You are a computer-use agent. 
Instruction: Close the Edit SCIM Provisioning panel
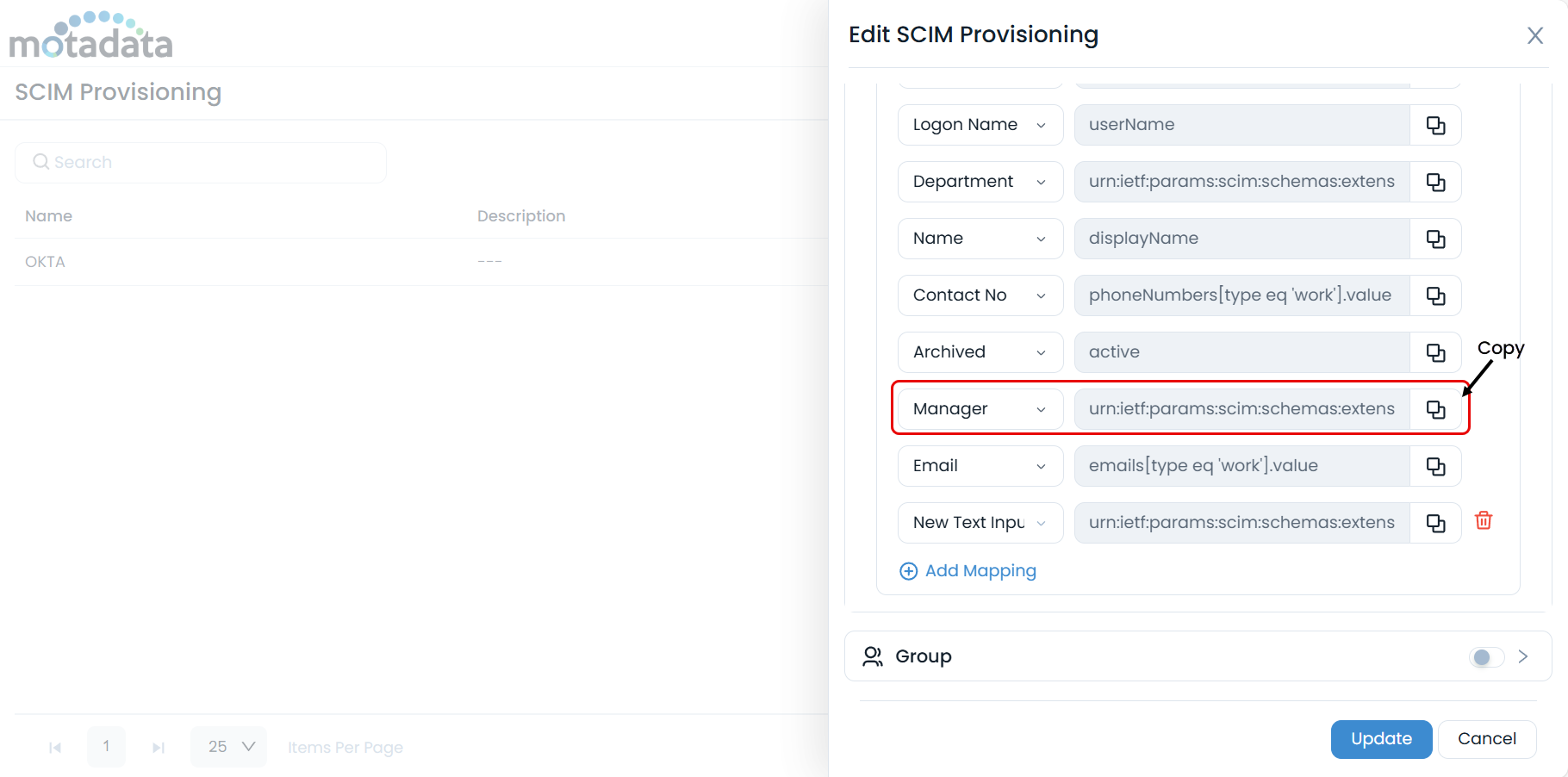(x=1534, y=35)
